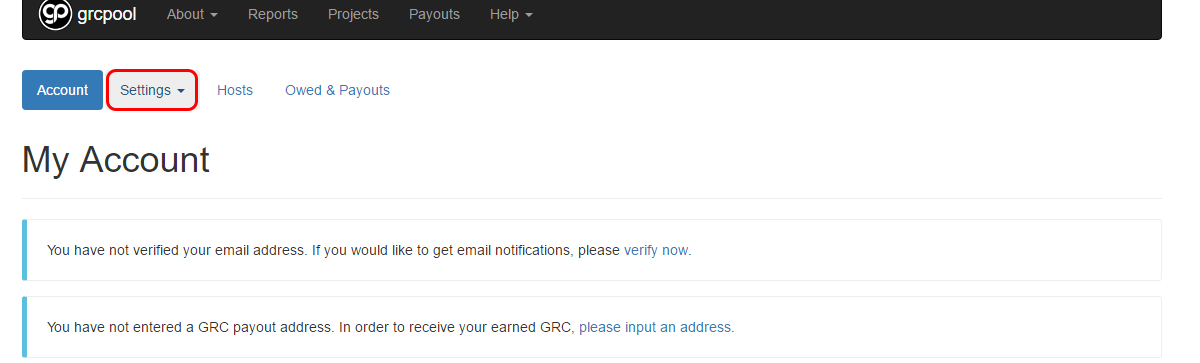Viewport: 1200px width, 363px height.
Task: Click the grcpool circular logo icon
Action: pyautogui.click(x=55, y=14)
